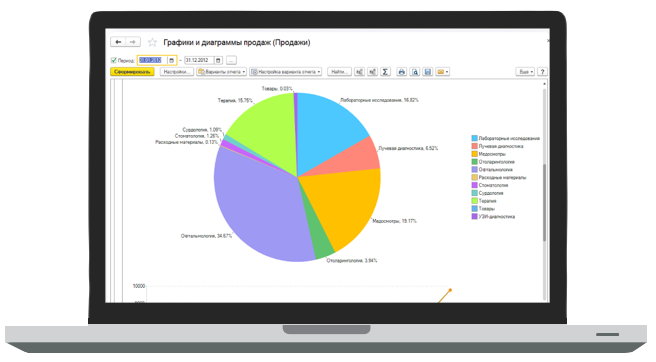Add report to favorites with star

point(152,42)
